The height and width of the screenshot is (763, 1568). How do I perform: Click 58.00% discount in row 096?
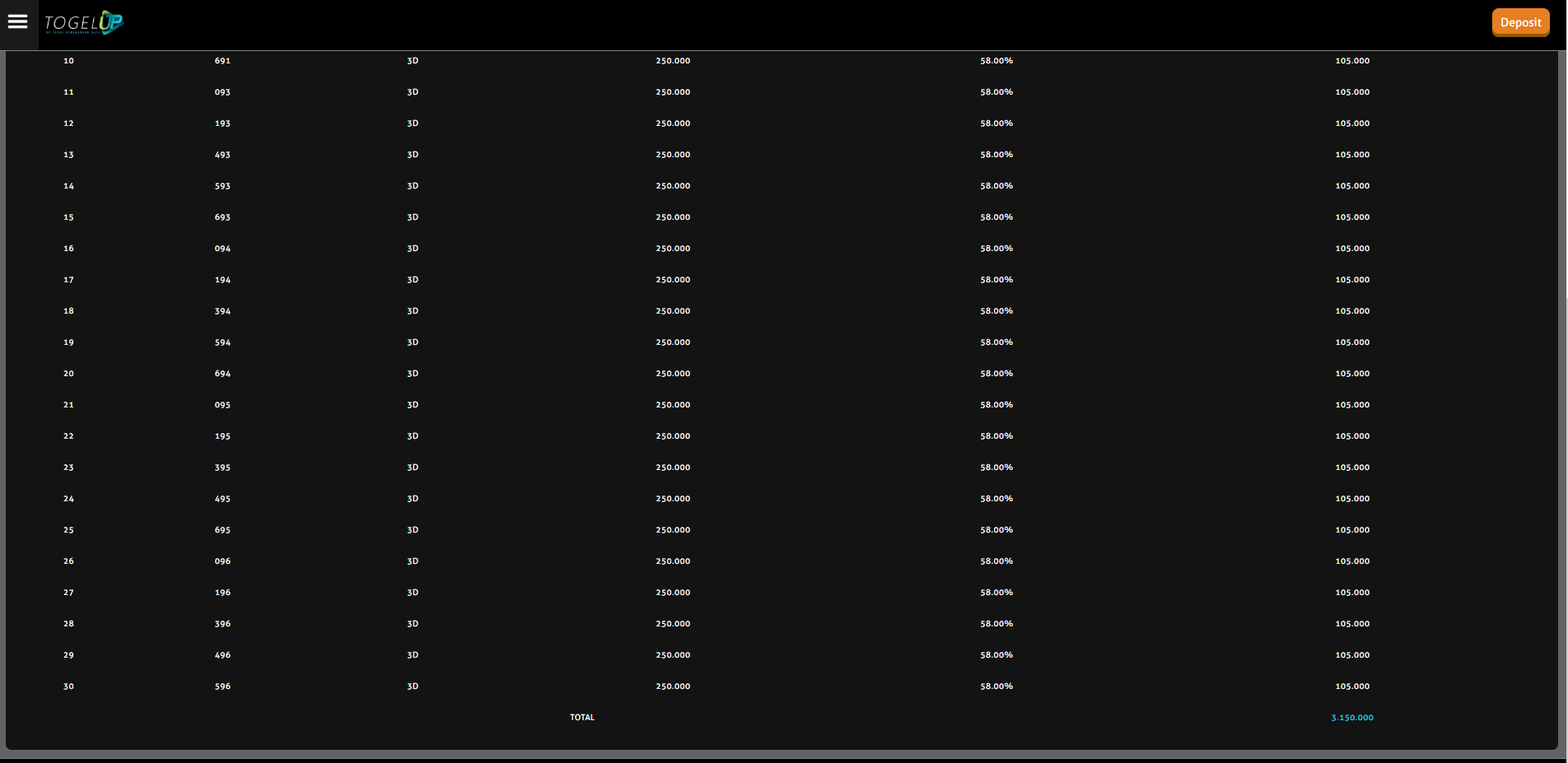(996, 561)
